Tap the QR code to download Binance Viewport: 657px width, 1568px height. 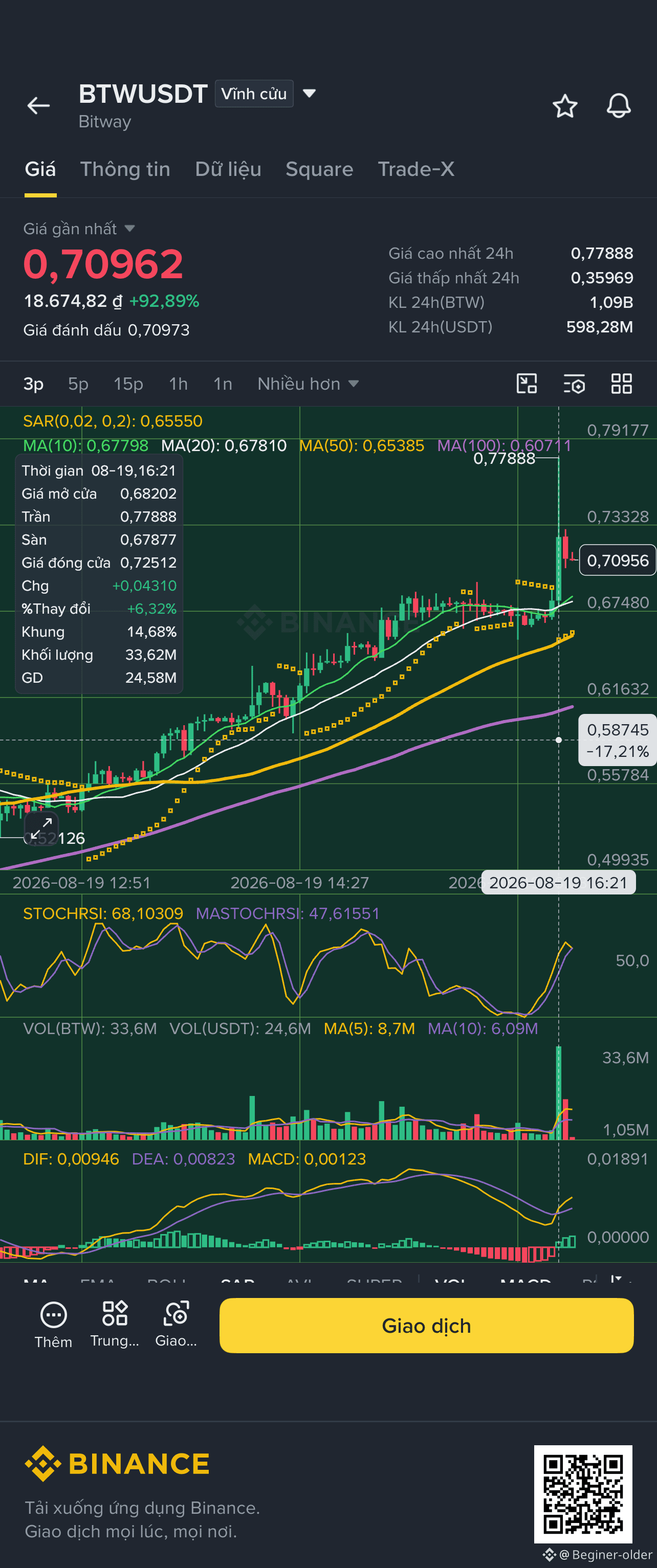(x=583, y=1494)
